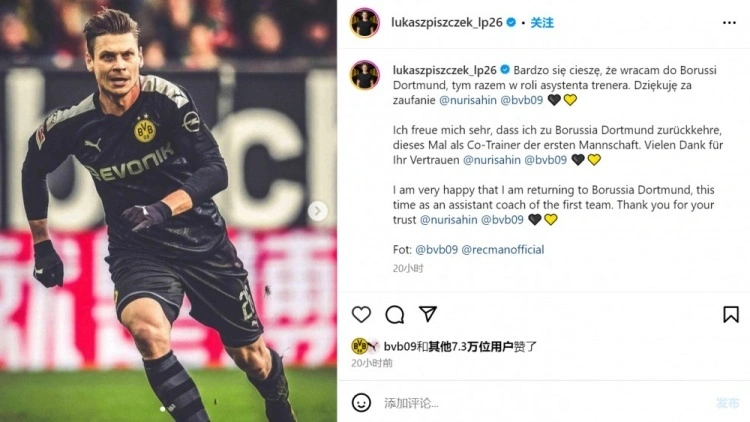Advance to the next photo in carousel

[317, 211]
